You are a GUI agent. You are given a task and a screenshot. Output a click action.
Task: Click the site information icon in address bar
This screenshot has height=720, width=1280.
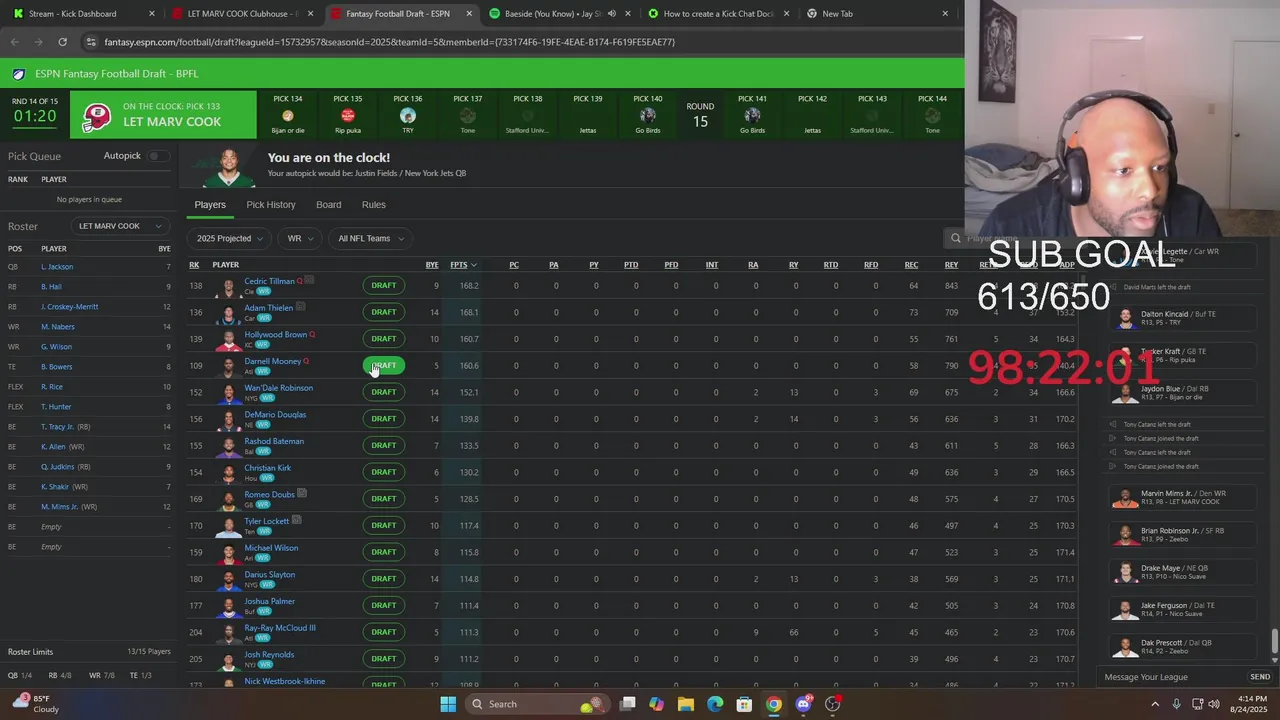[x=91, y=42]
